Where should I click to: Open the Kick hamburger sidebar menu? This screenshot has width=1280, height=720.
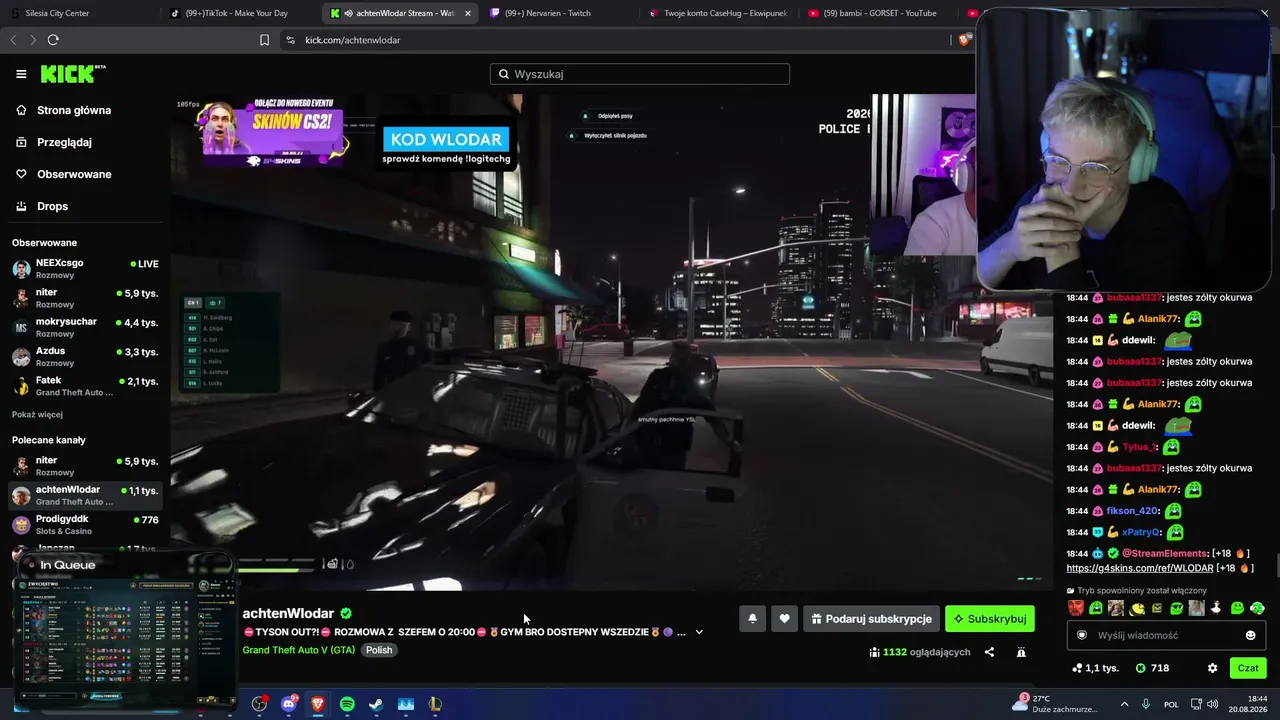[x=21, y=74]
